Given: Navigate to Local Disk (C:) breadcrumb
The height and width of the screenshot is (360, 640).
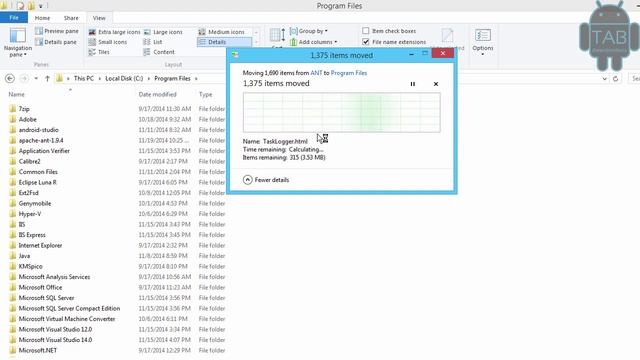Looking at the screenshot, I should pyautogui.click(x=124, y=78).
